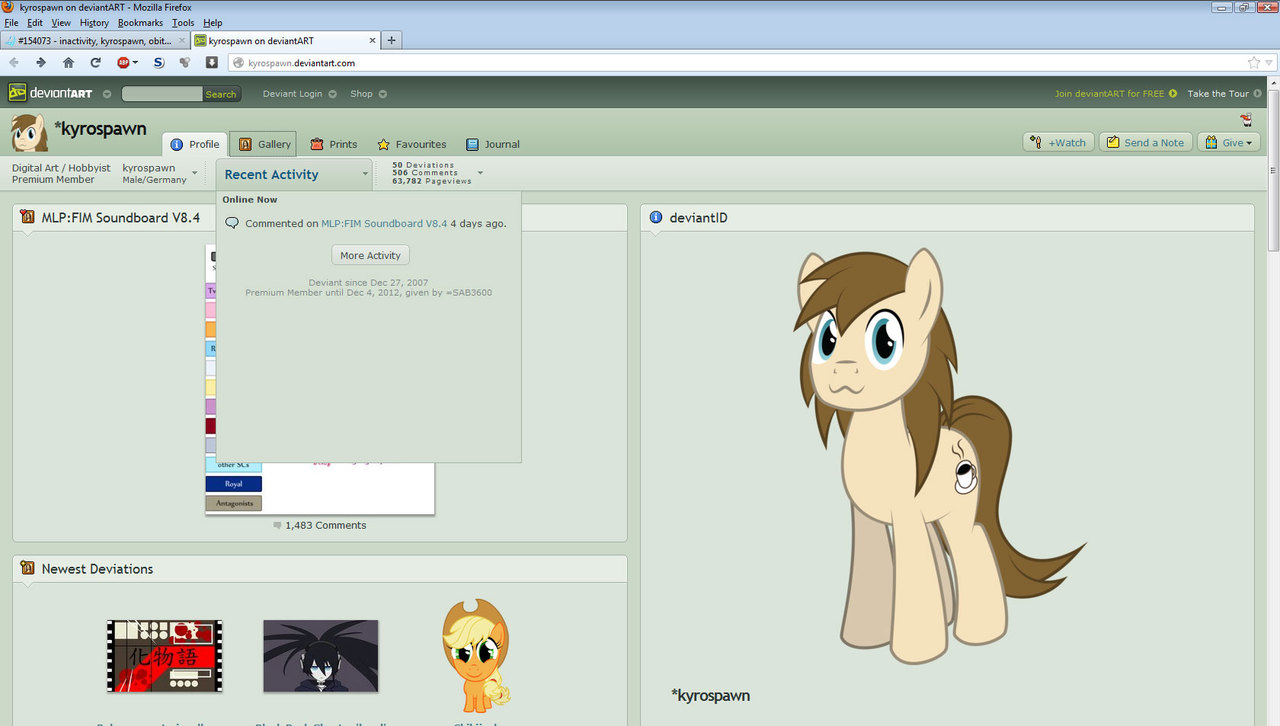Open the Tools menu
Viewport: 1280px width, 726px height.
(183, 22)
